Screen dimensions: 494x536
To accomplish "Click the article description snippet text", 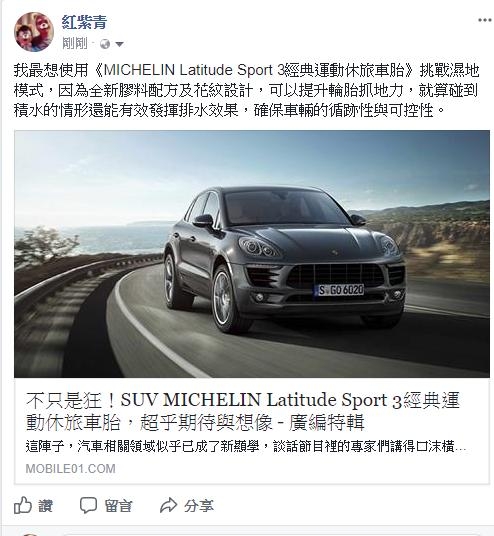I will (x=246, y=446).
